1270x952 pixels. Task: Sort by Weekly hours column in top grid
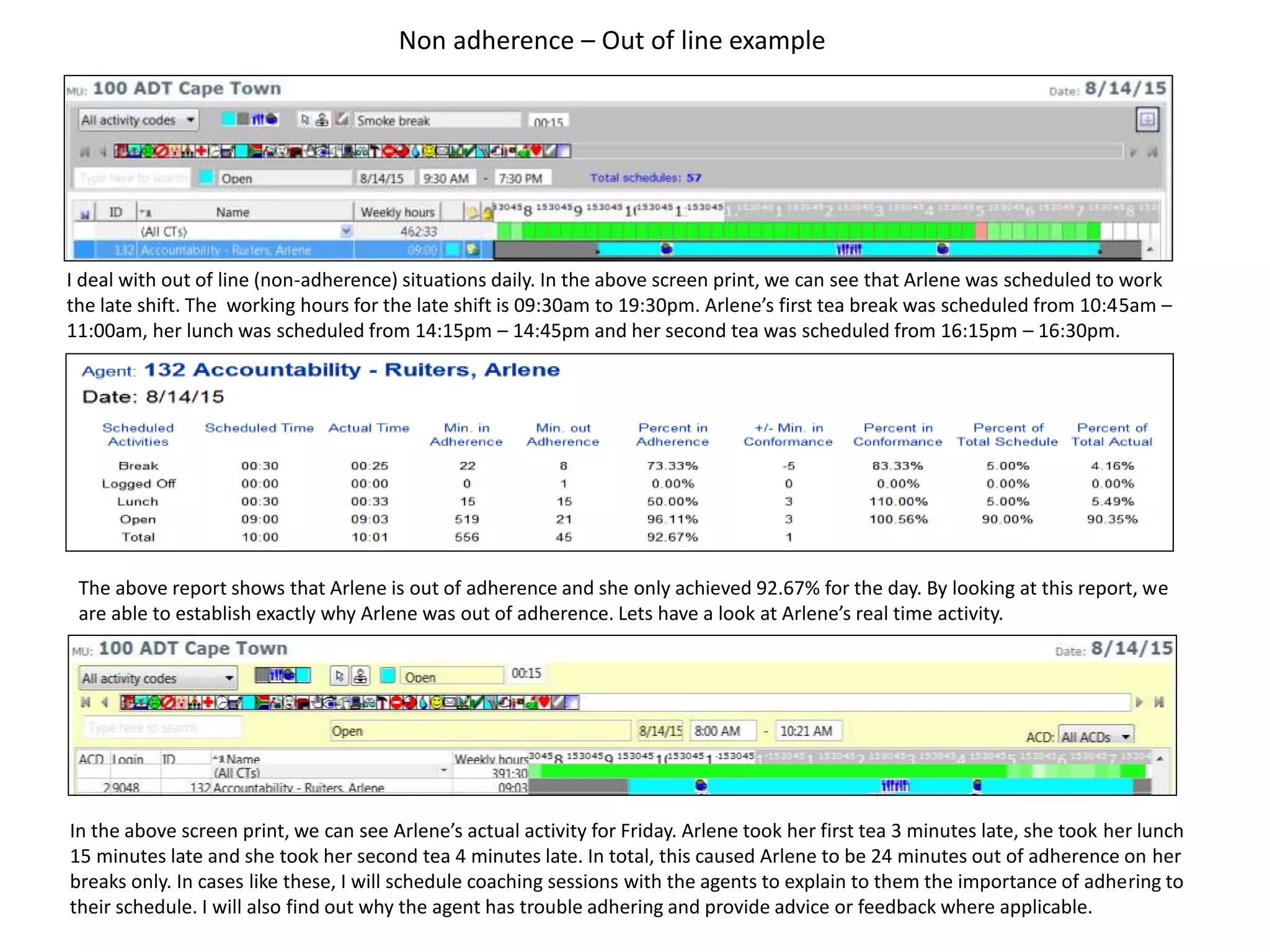tap(397, 212)
